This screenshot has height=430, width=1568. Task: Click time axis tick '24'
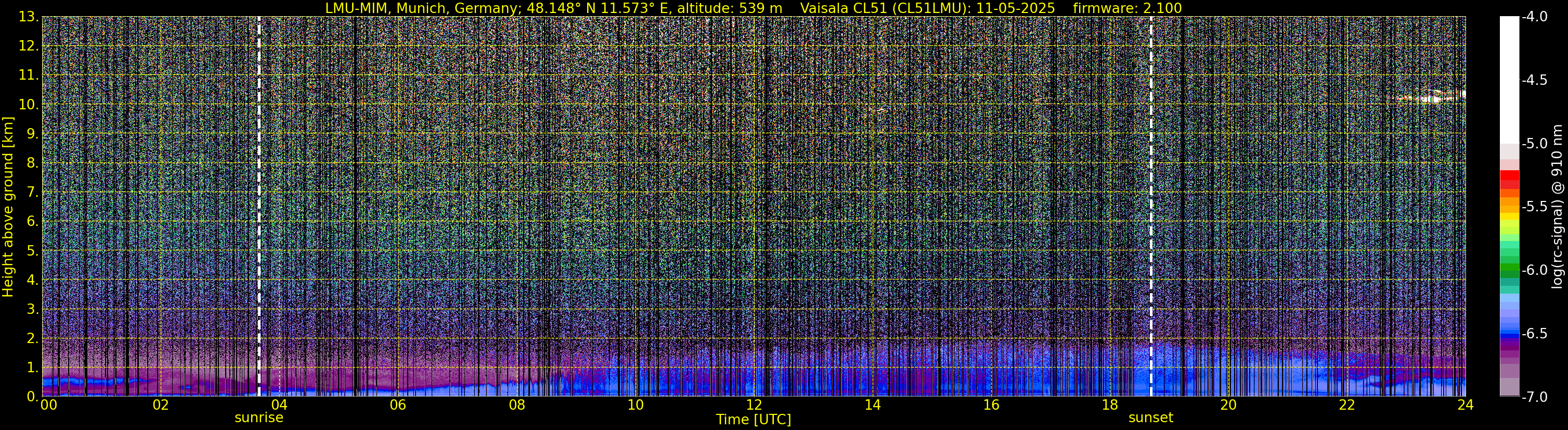coord(1465,405)
